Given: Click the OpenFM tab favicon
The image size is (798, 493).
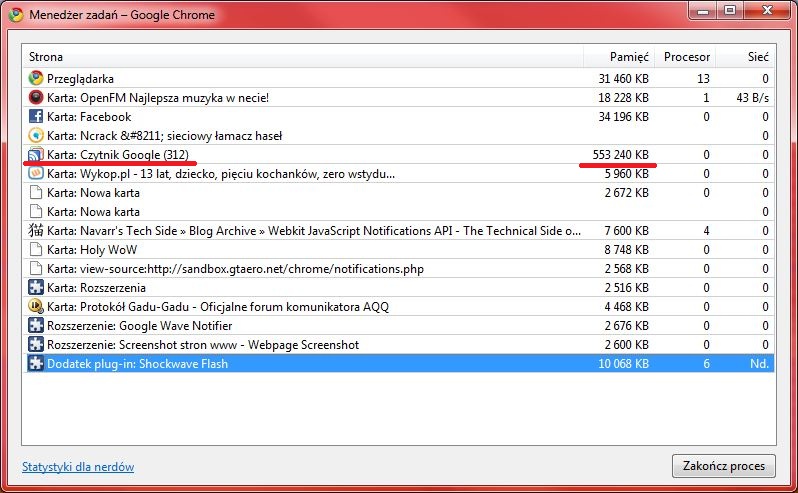Looking at the screenshot, I should point(36,98).
